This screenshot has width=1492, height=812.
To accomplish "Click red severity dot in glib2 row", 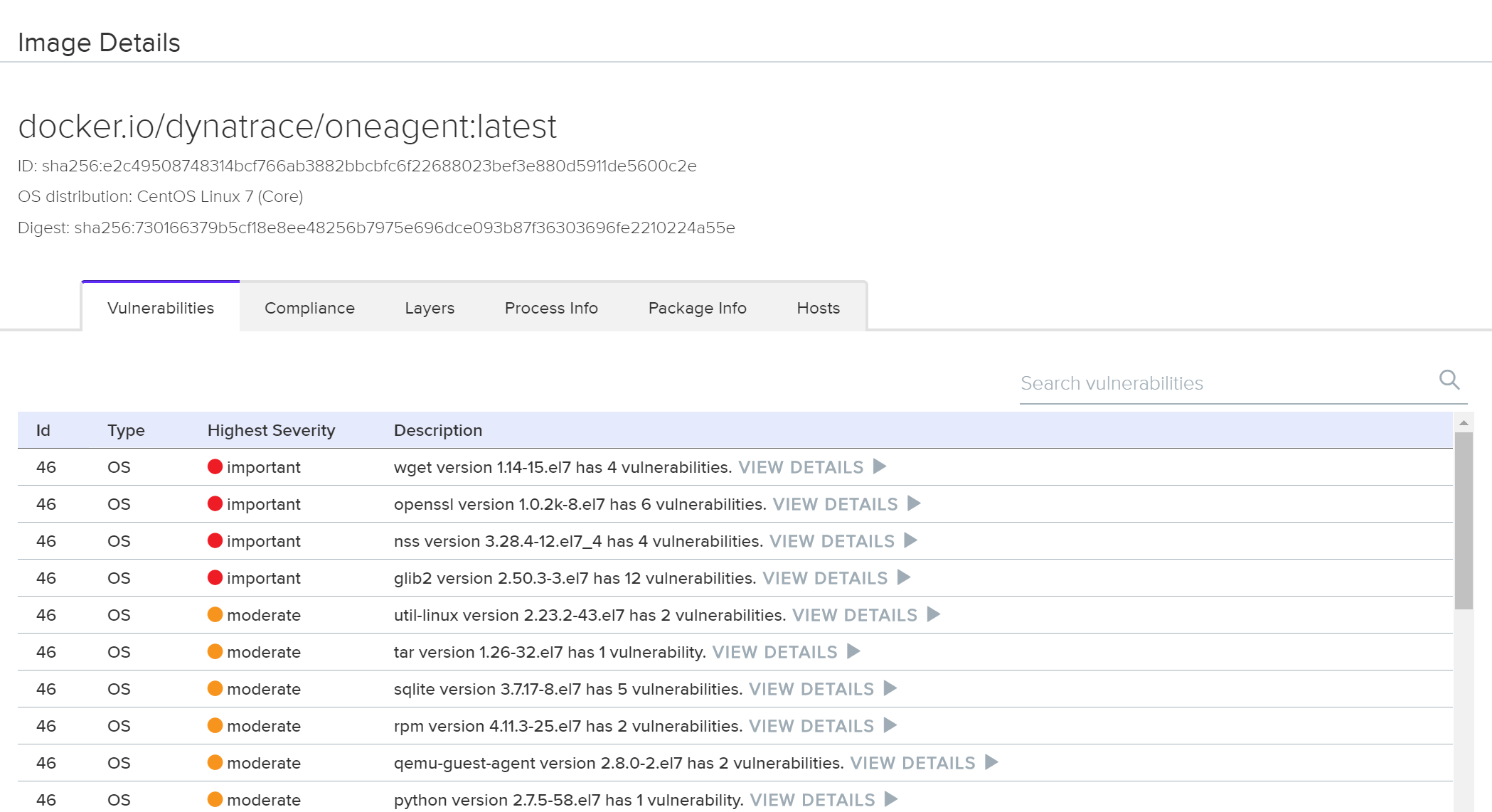I will pyautogui.click(x=215, y=577).
